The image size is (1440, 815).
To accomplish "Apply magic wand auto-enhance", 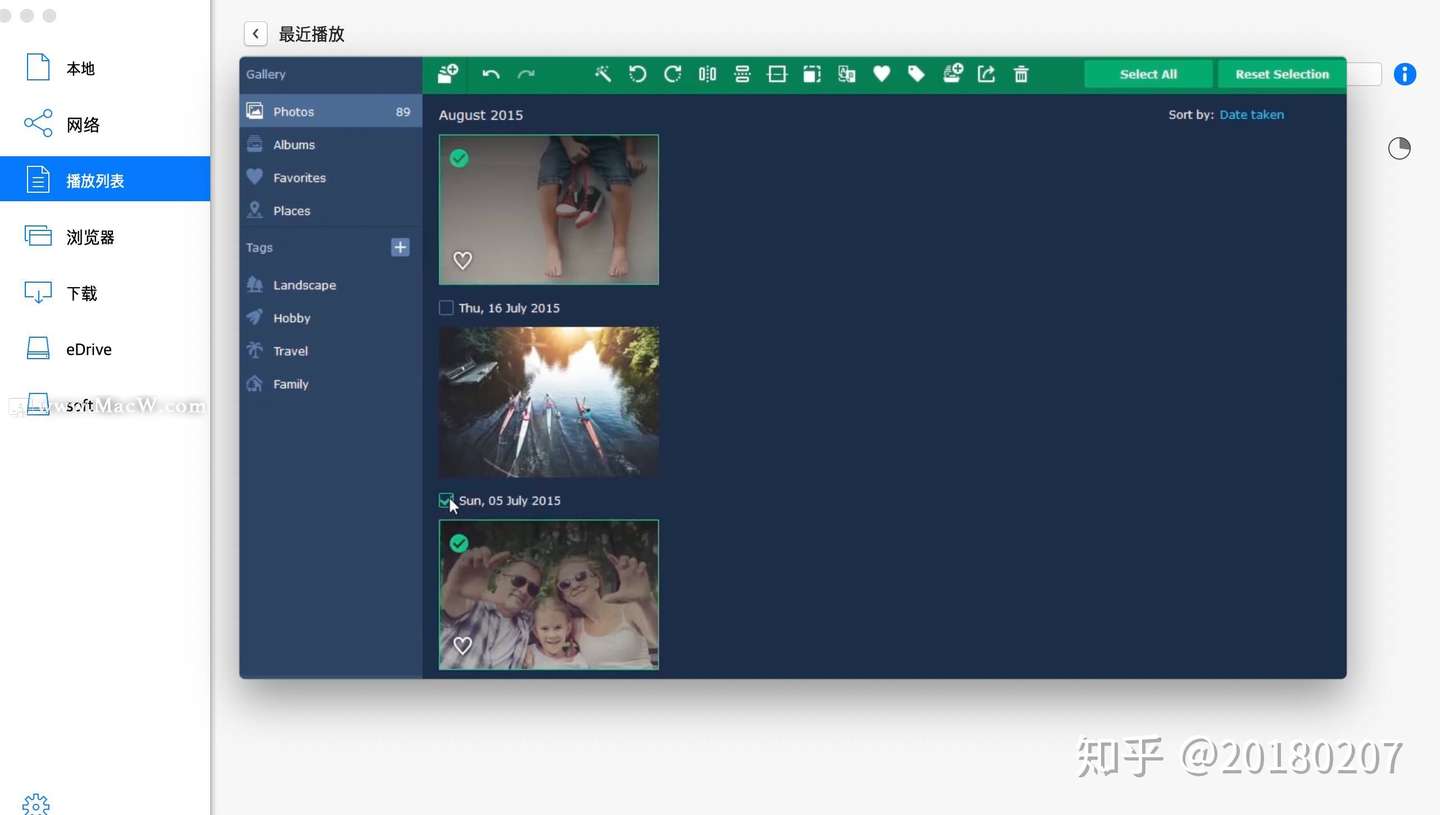I will 603,74.
